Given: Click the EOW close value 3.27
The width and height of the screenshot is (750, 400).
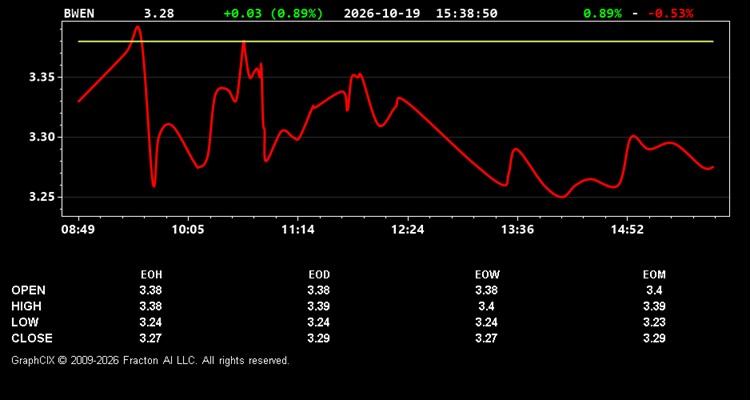Looking at the screenshot, I should (486, 338).
